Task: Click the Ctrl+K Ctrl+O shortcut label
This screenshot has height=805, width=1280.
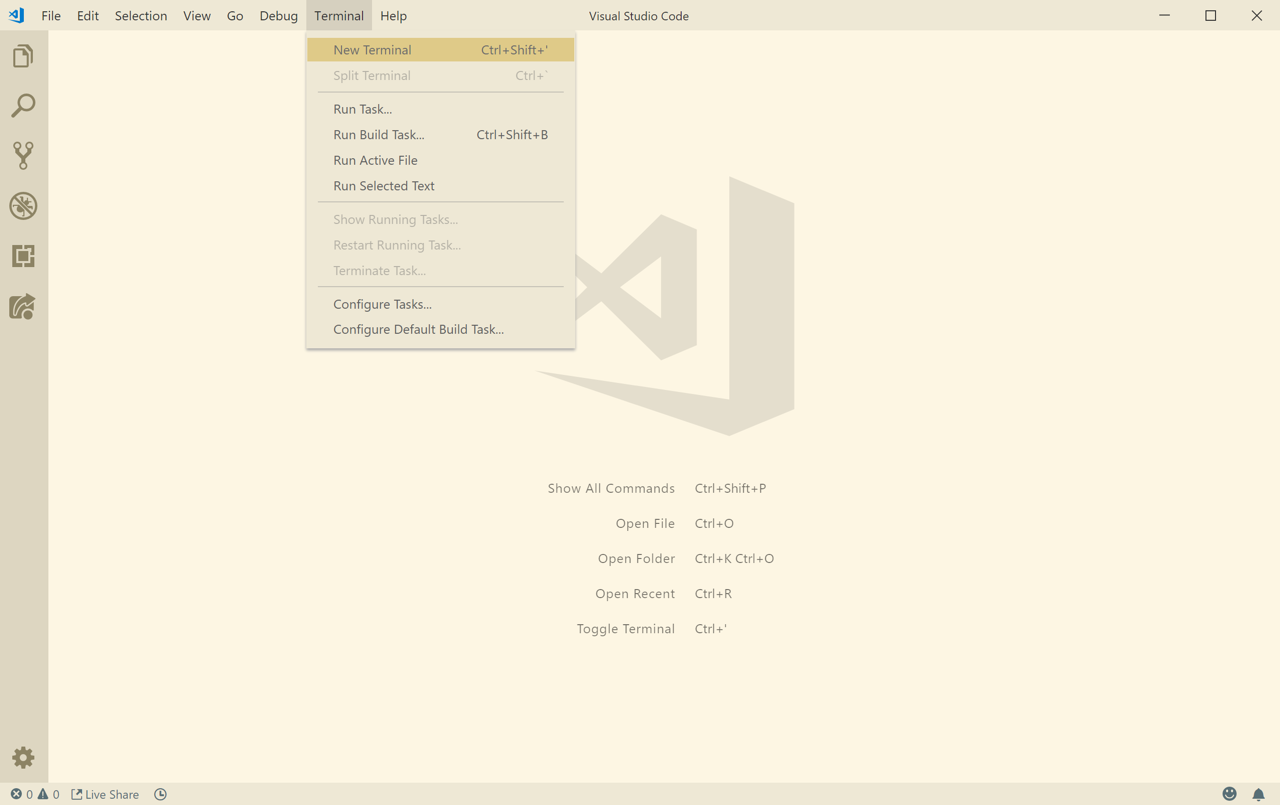Action: coord(734,559)
